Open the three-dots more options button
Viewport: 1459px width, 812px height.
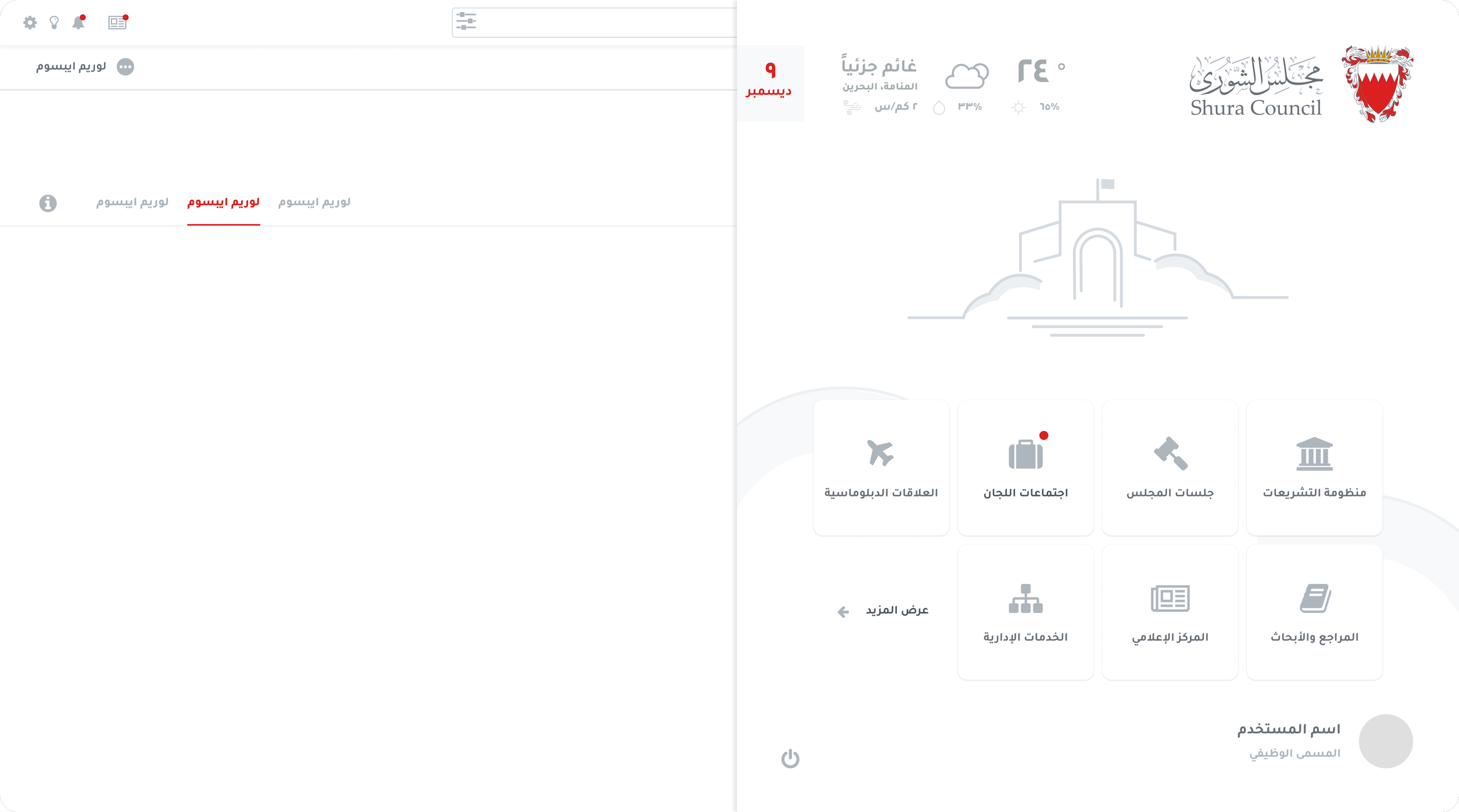click(125, 67)
